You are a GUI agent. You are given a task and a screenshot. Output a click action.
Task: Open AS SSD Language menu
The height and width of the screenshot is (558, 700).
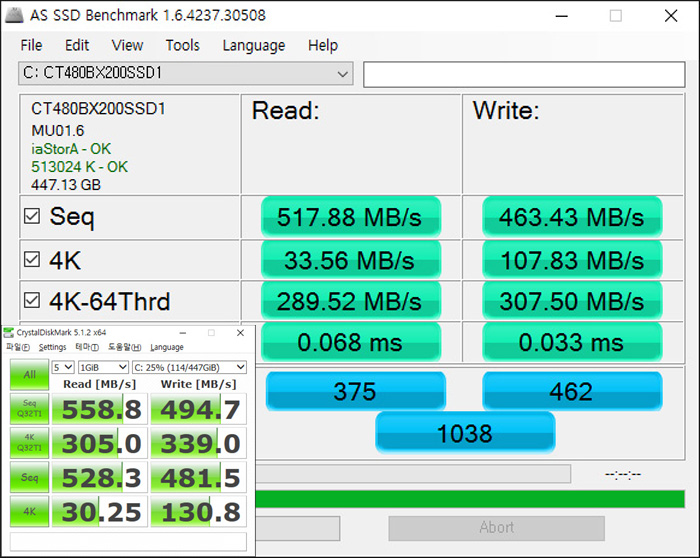[x=254, y=45]
